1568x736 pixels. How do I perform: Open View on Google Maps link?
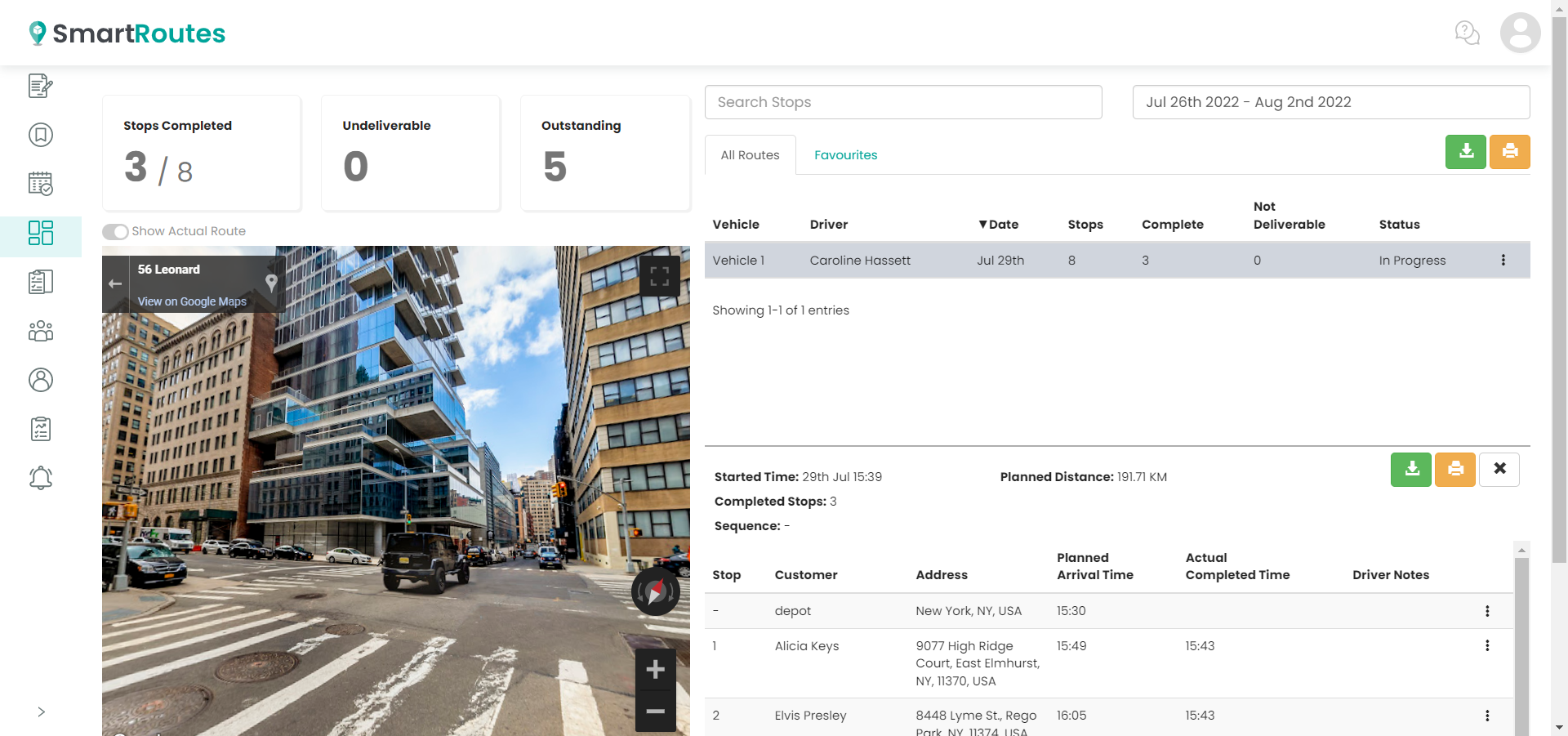pos(191,301)
